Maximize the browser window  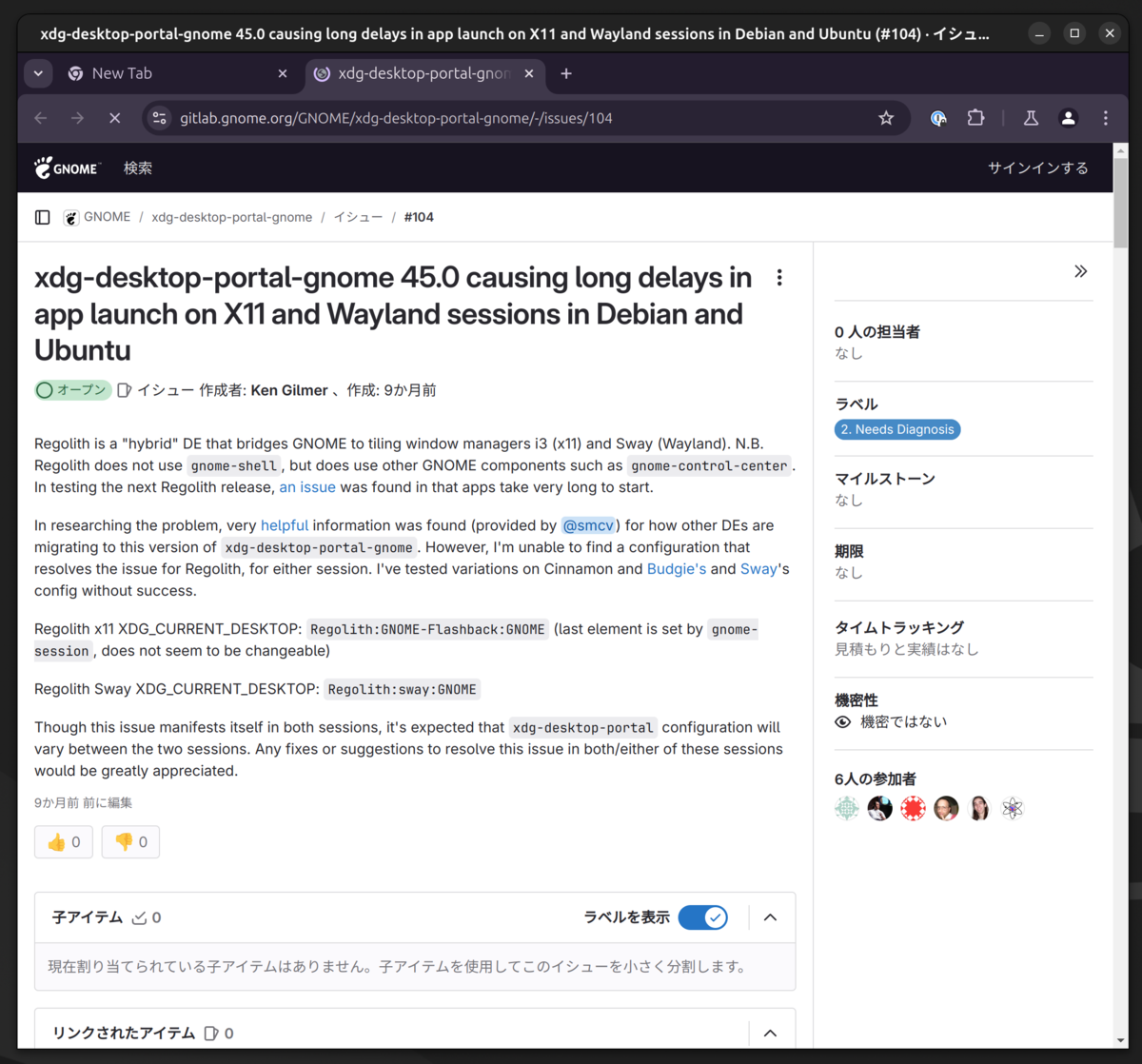pos(1074,33)
